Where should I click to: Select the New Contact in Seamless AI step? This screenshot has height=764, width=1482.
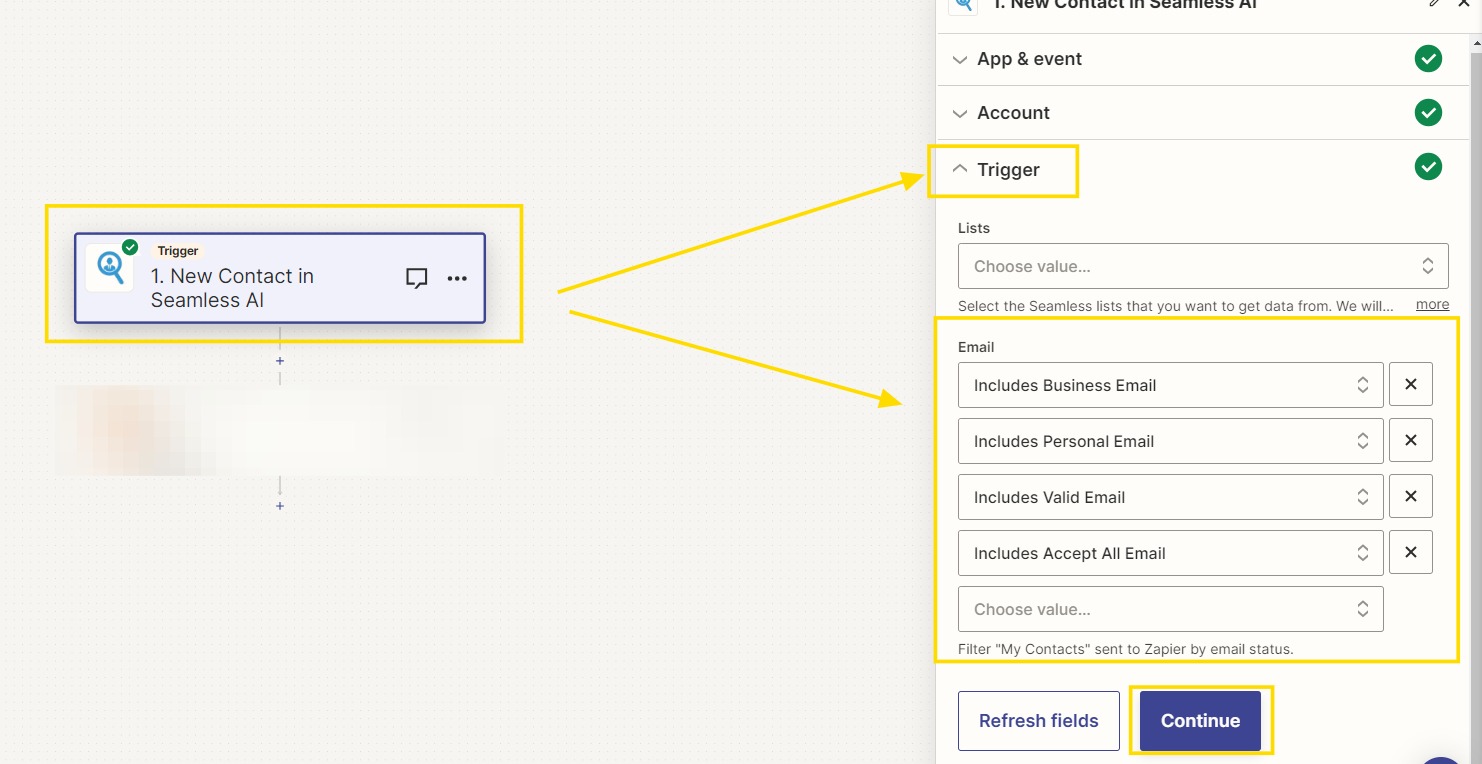(x=280, y=278)
